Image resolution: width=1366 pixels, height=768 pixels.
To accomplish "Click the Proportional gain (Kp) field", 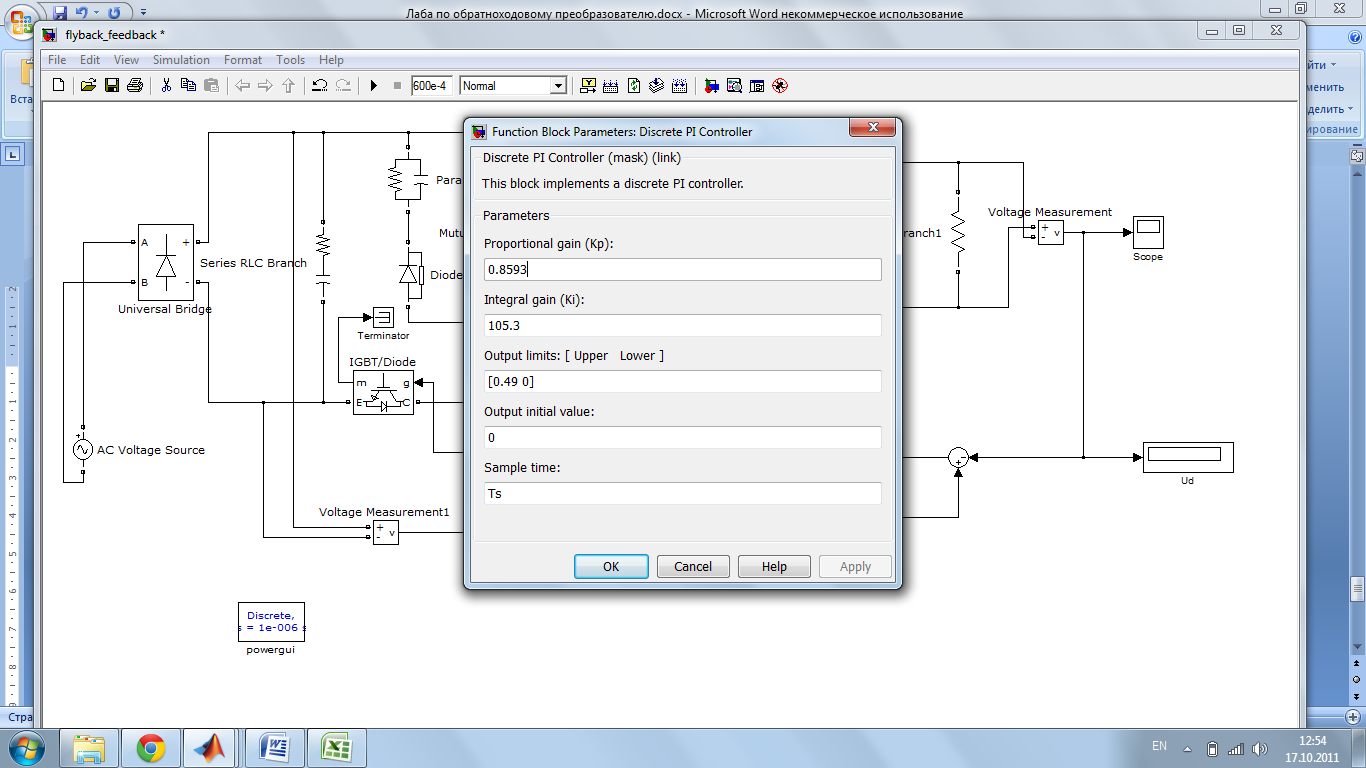I will pyautogui.click(x=682, y=269).
